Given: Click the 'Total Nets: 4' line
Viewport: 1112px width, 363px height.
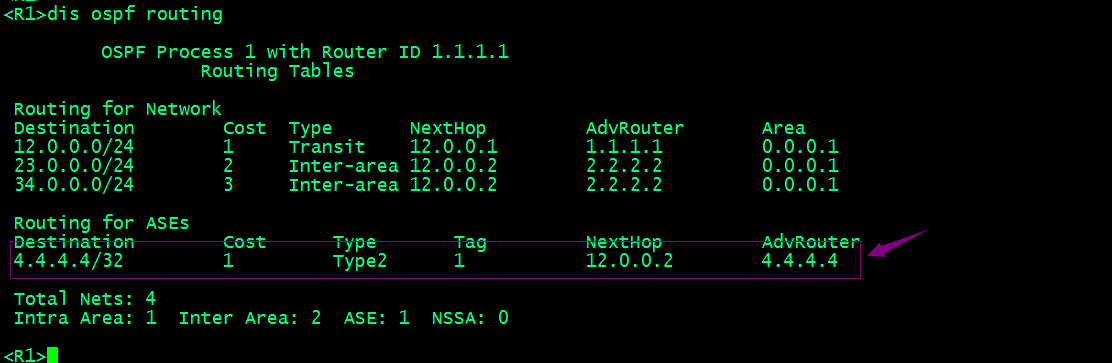Looking at the screenshot, I should coord(84,298).
